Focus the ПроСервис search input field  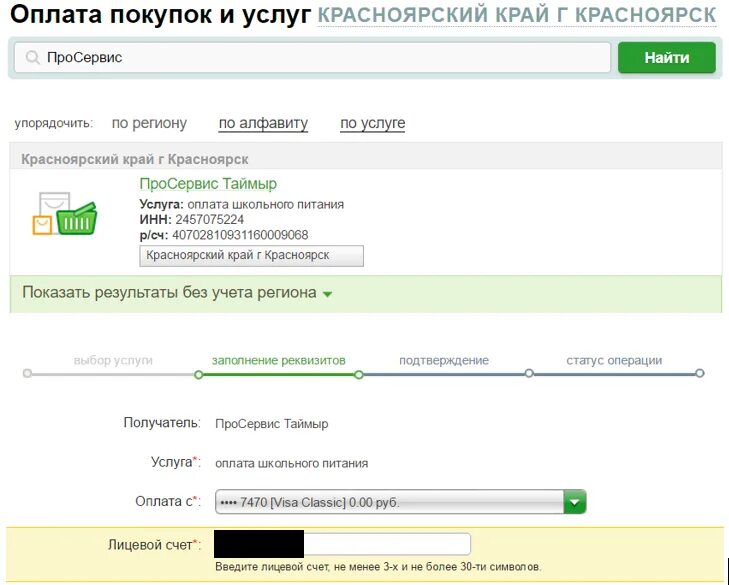tap(312, 58)
